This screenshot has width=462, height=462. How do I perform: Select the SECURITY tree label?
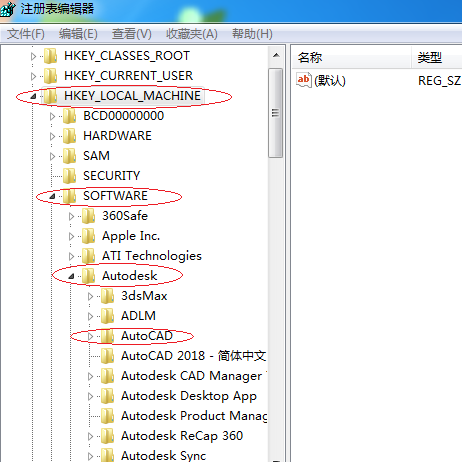point(111,176)
